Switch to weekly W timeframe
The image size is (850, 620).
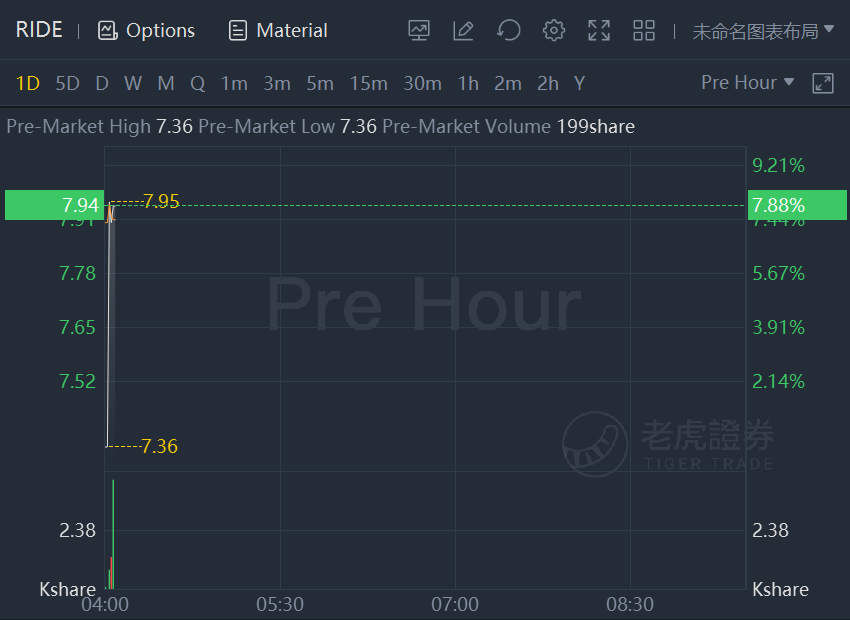133,83
